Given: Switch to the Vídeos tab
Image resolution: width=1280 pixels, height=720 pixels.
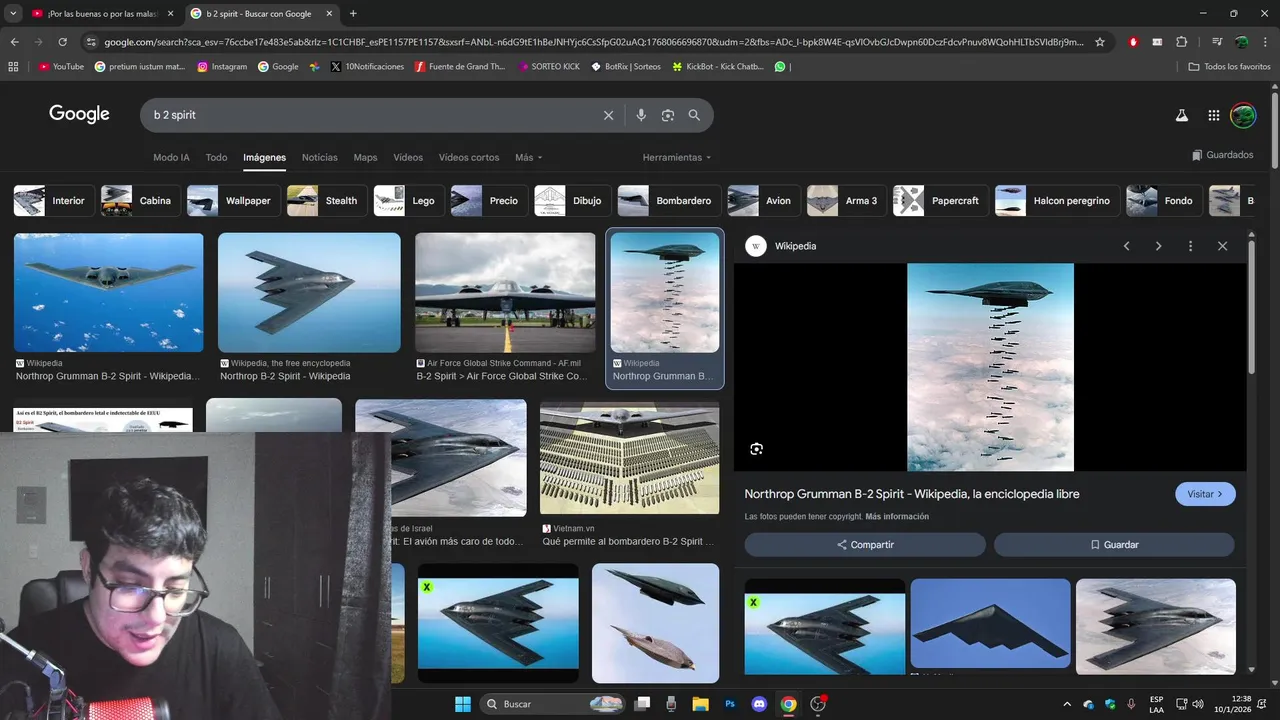Looking at the screenshot, I should pyautogui.click(x=408, y=158).
